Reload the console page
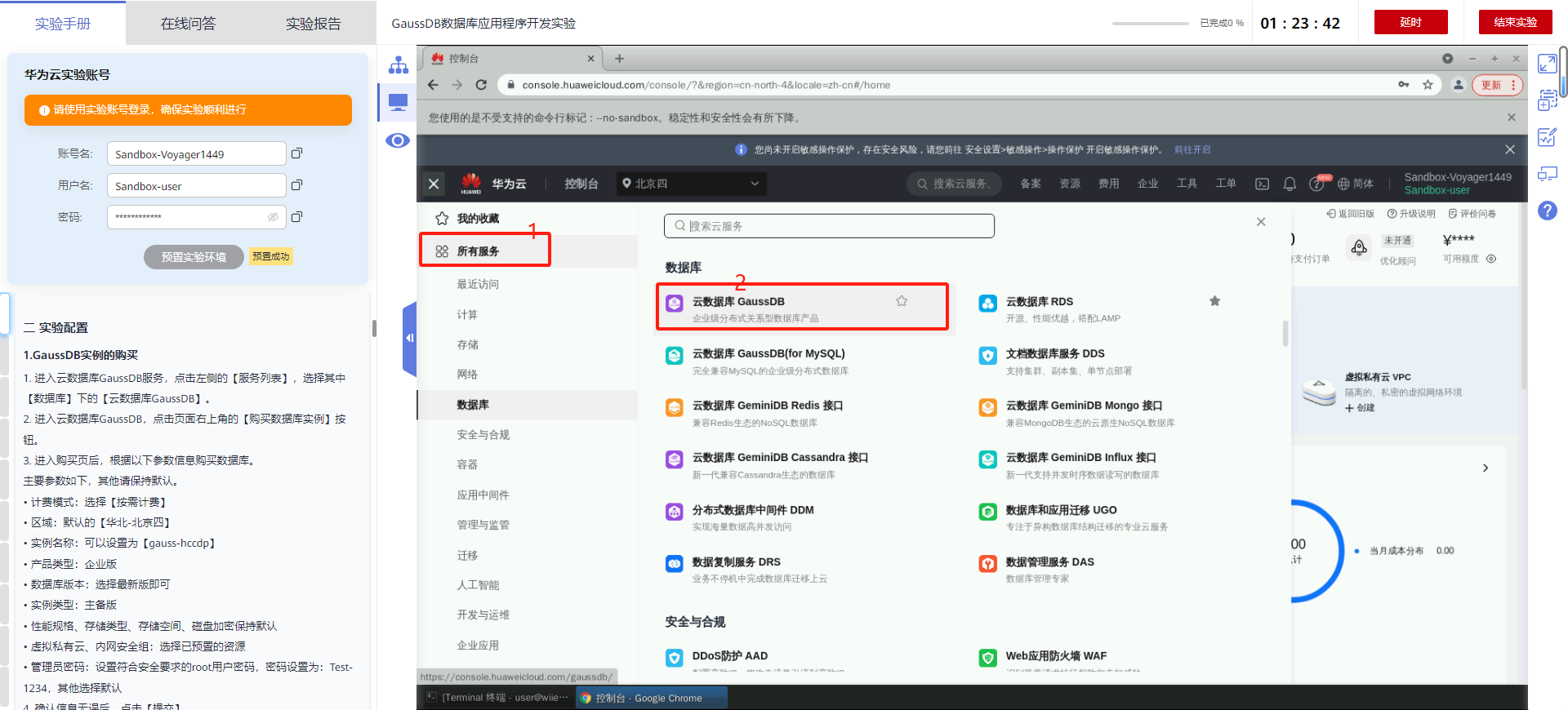This screenshot has width=1568, height=710. (x=481, y=85)
